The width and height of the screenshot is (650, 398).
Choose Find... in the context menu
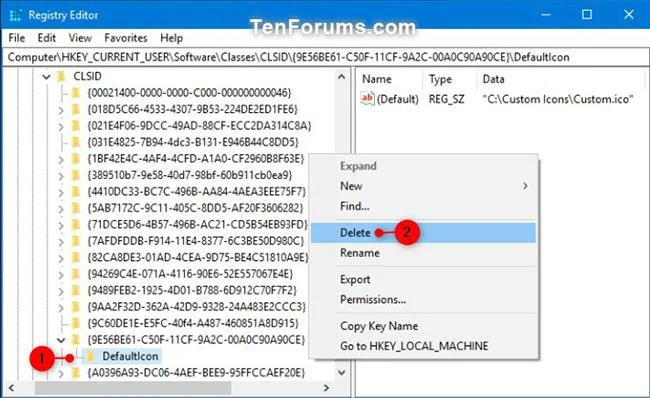tap(424, 206)
